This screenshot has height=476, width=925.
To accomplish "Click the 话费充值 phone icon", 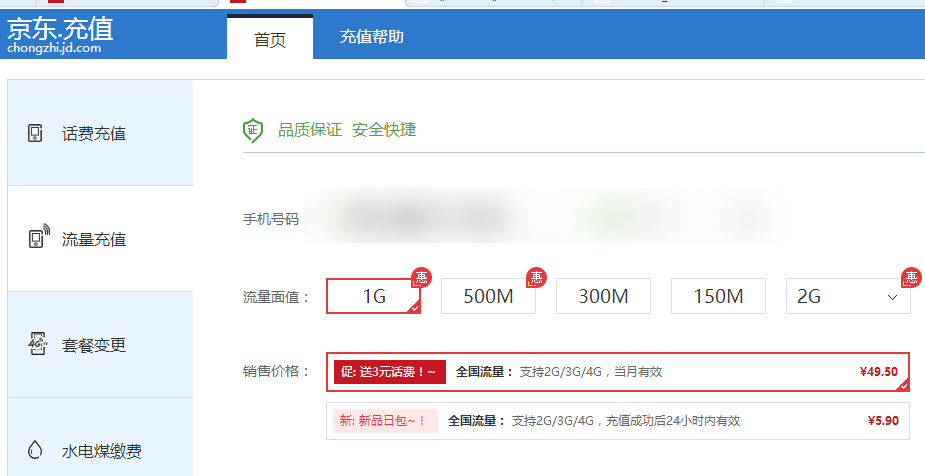I will (35, 133).
